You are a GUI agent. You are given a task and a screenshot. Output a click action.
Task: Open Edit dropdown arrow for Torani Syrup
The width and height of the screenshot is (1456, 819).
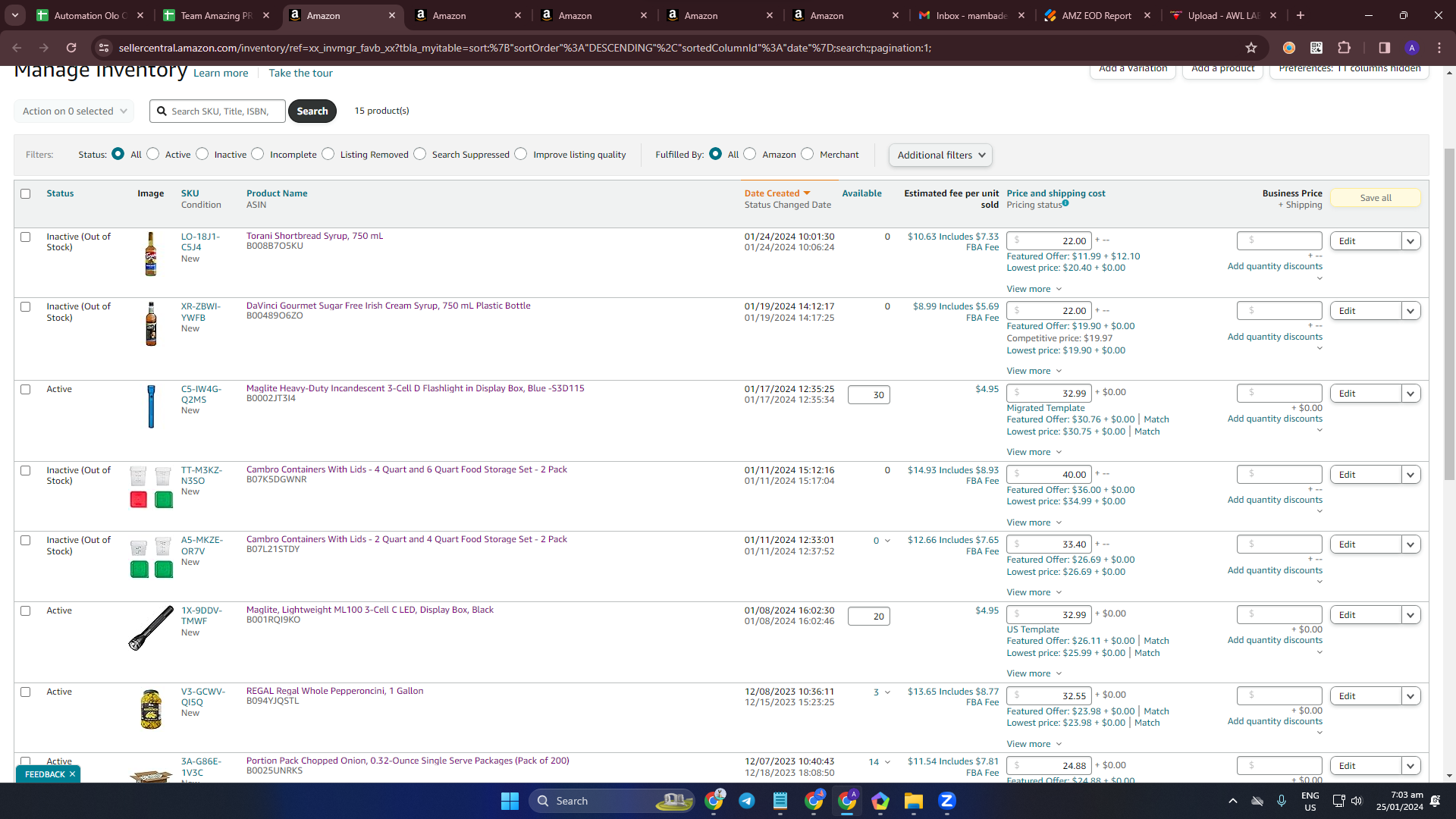(1410, 241)
